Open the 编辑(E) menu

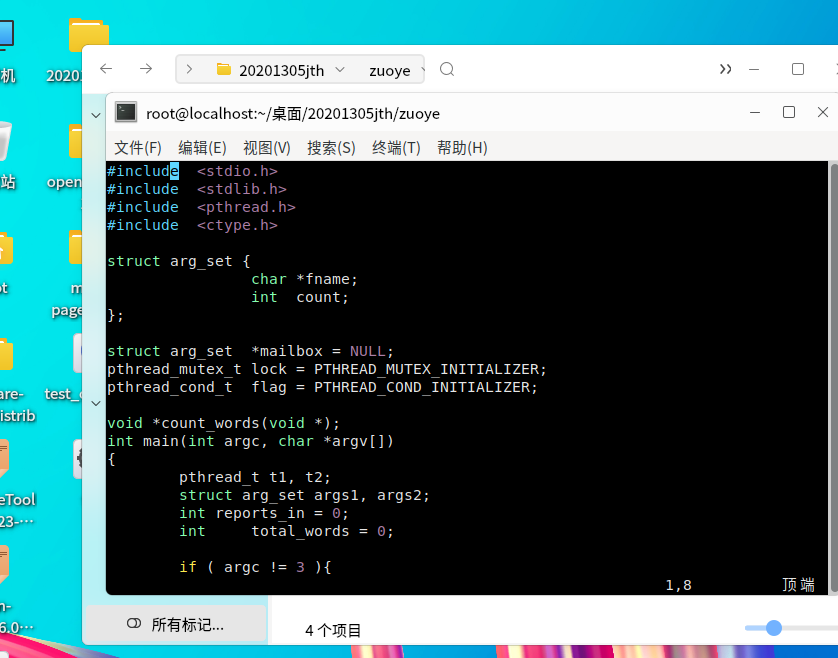[202, 148]
